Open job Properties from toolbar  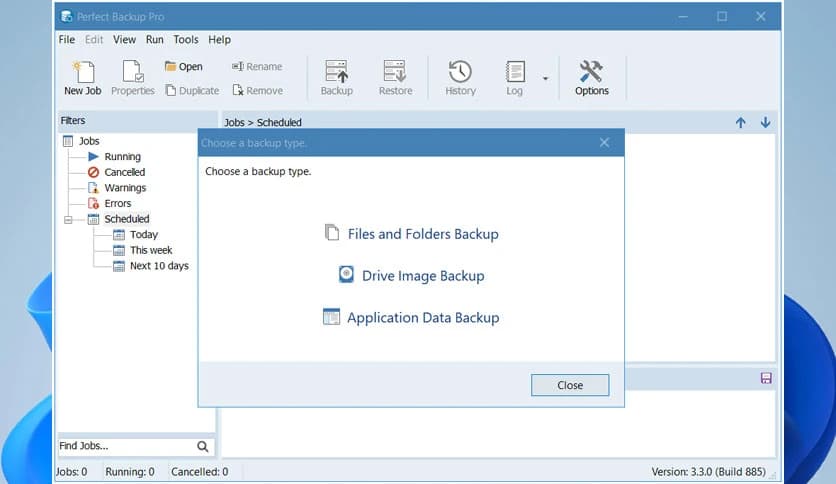(x=133, y=78)
